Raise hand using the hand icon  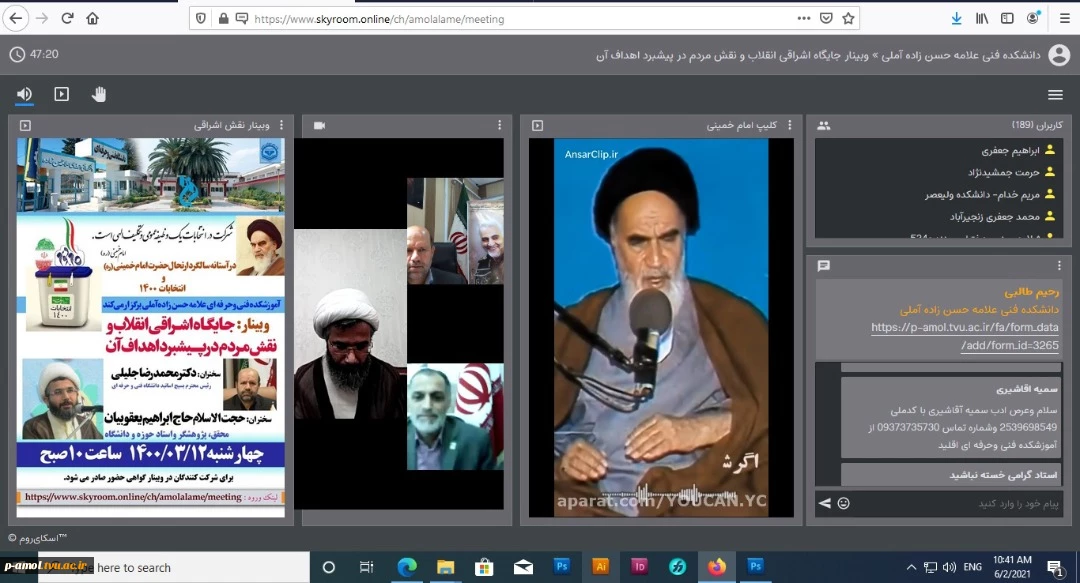click(x=99, y=94)
